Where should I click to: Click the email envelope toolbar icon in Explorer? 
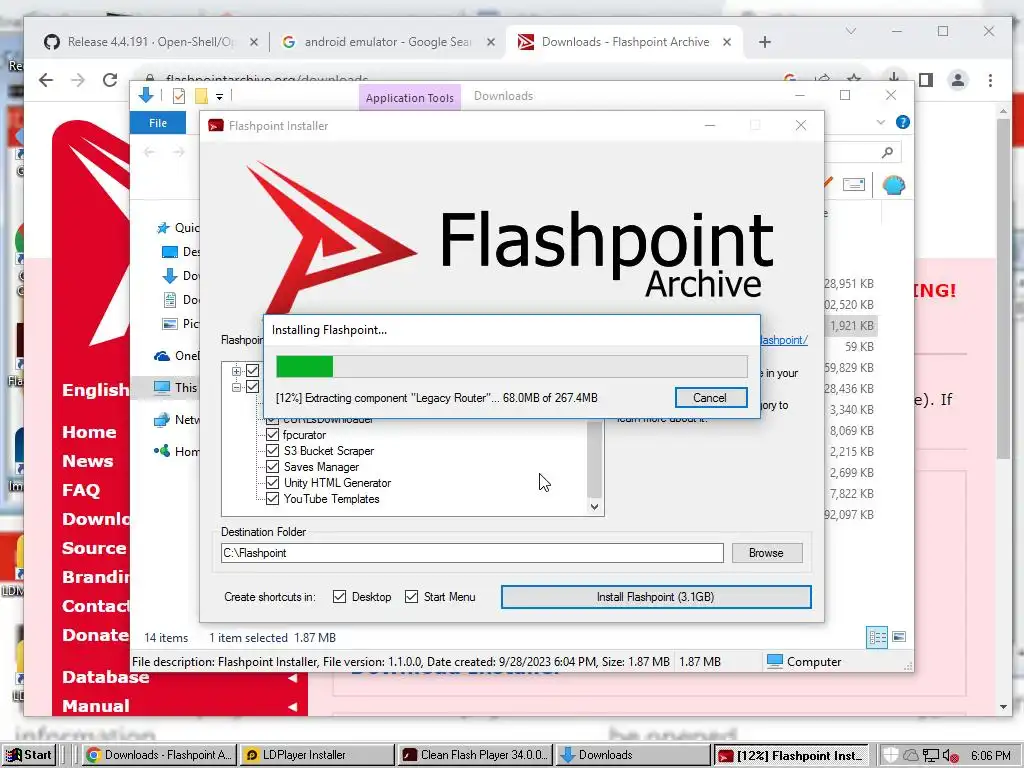click(x=854, y=185)
